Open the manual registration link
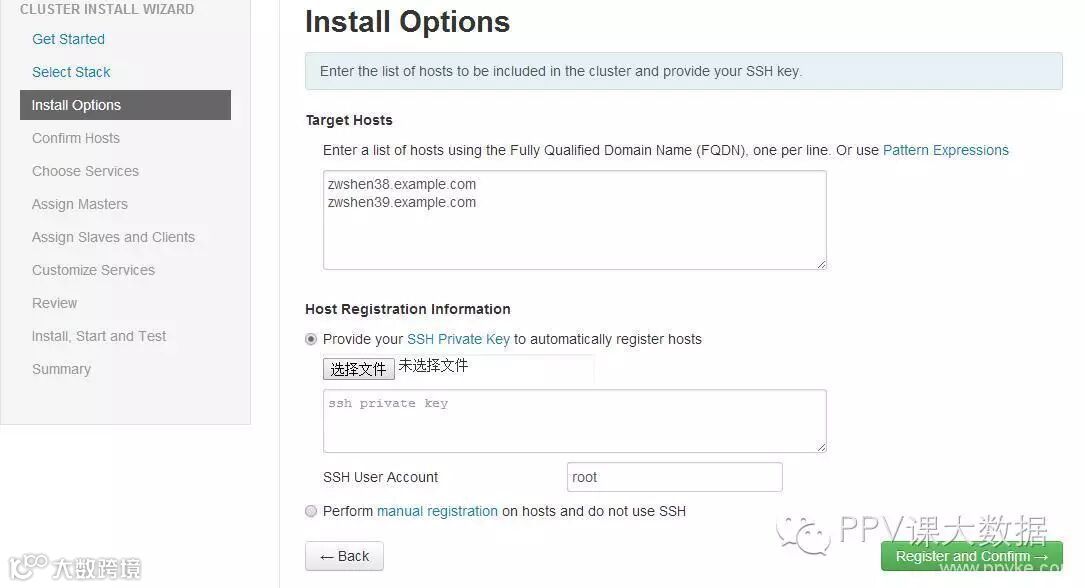 click(437, 511)
